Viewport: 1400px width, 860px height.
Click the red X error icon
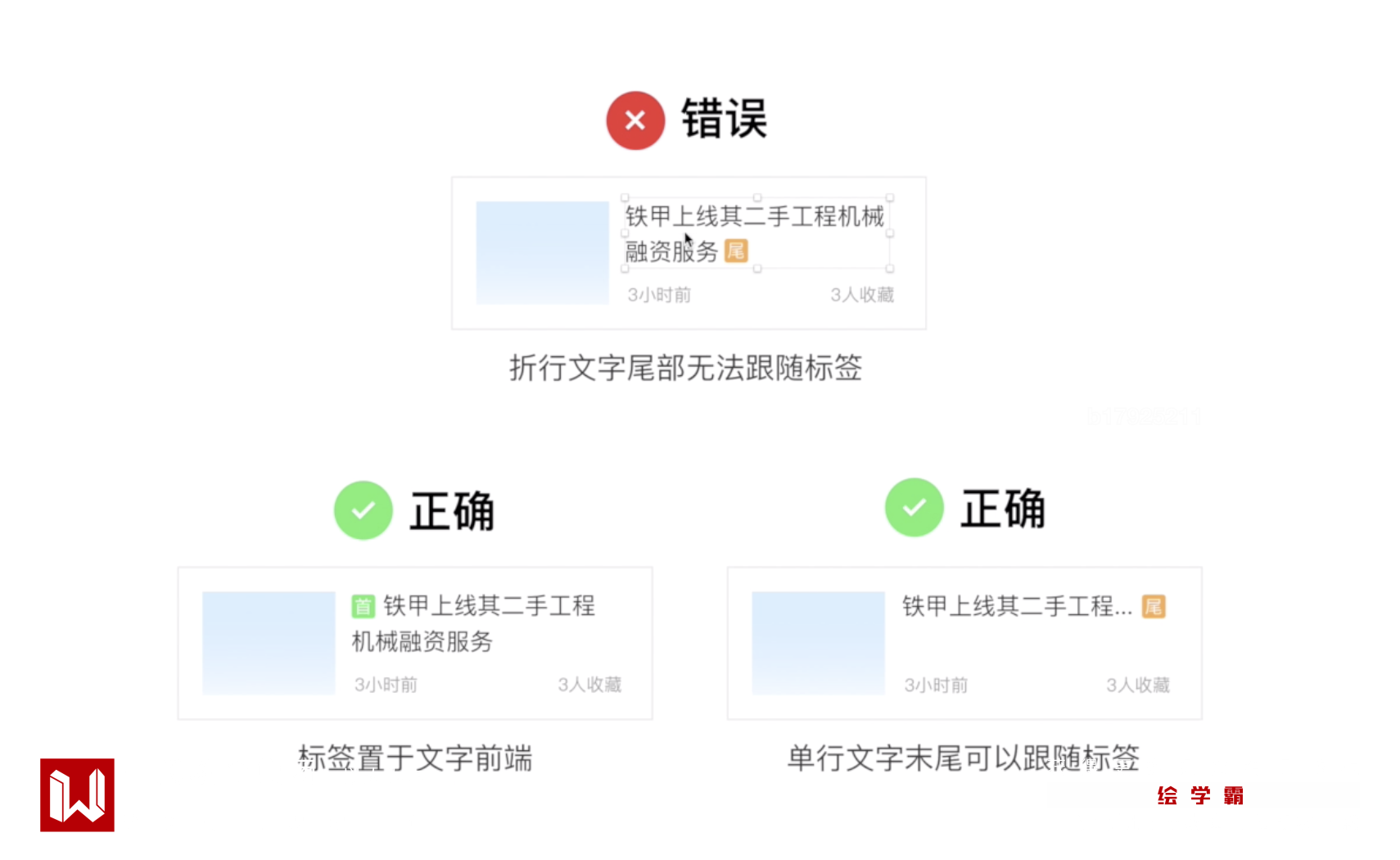635,120
